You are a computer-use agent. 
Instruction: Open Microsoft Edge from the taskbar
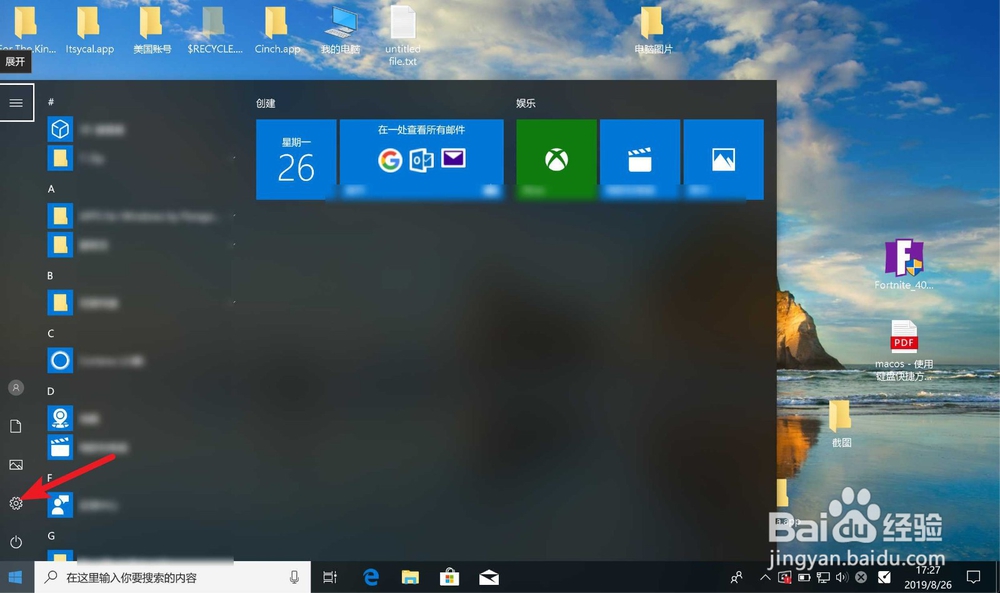(x=371, y=577)
